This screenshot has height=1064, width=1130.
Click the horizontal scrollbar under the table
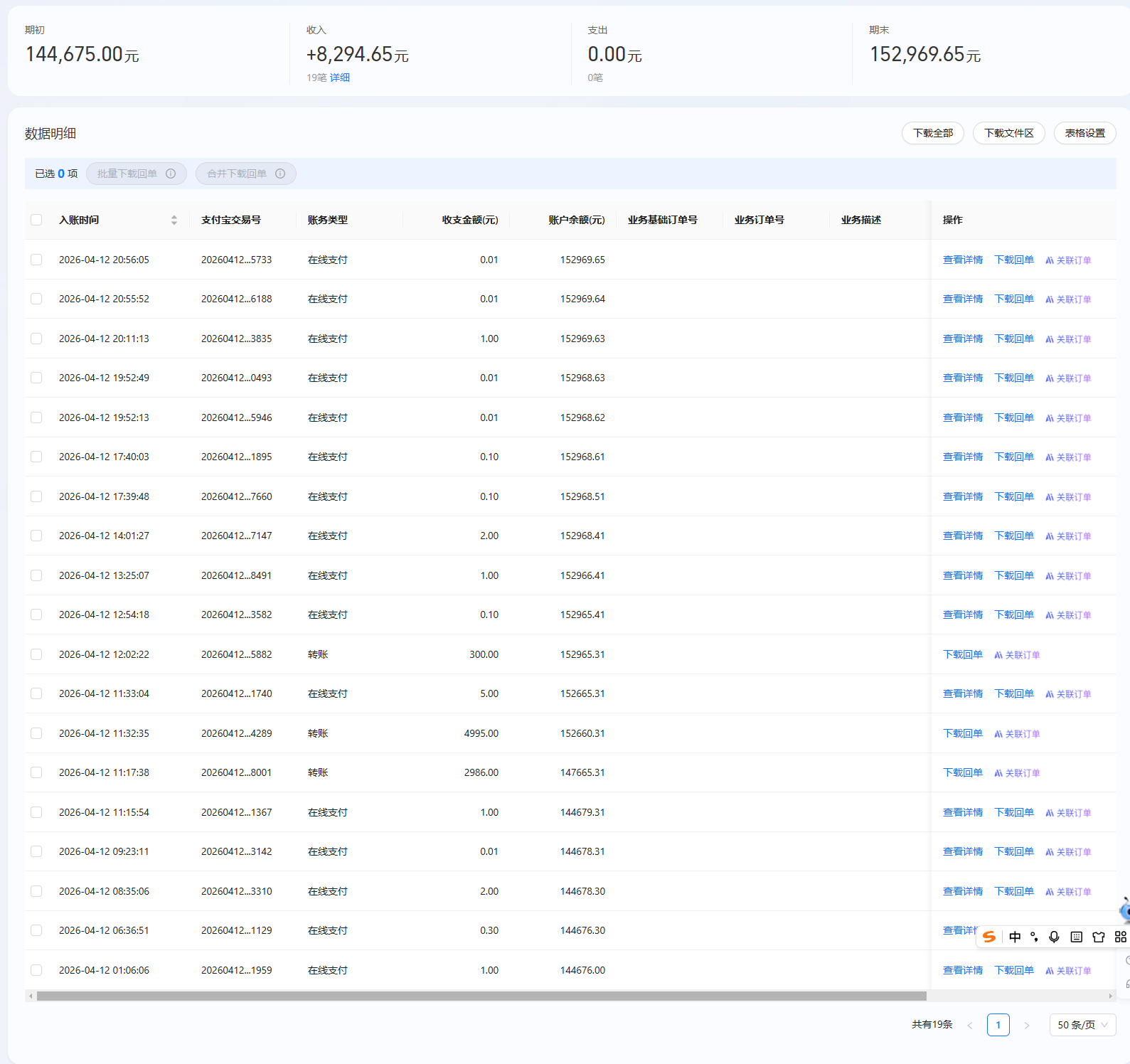click(x=481, y=996)
